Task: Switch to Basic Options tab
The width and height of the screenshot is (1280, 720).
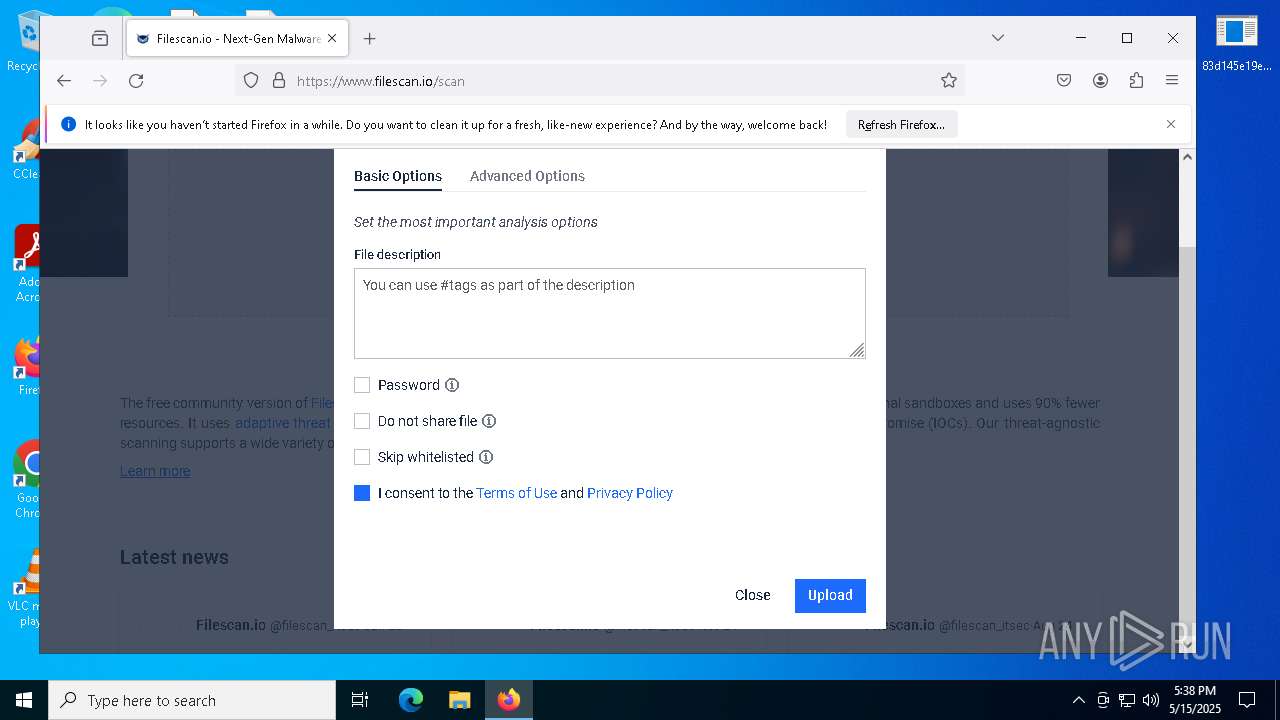Action: [x=398, y=176]
